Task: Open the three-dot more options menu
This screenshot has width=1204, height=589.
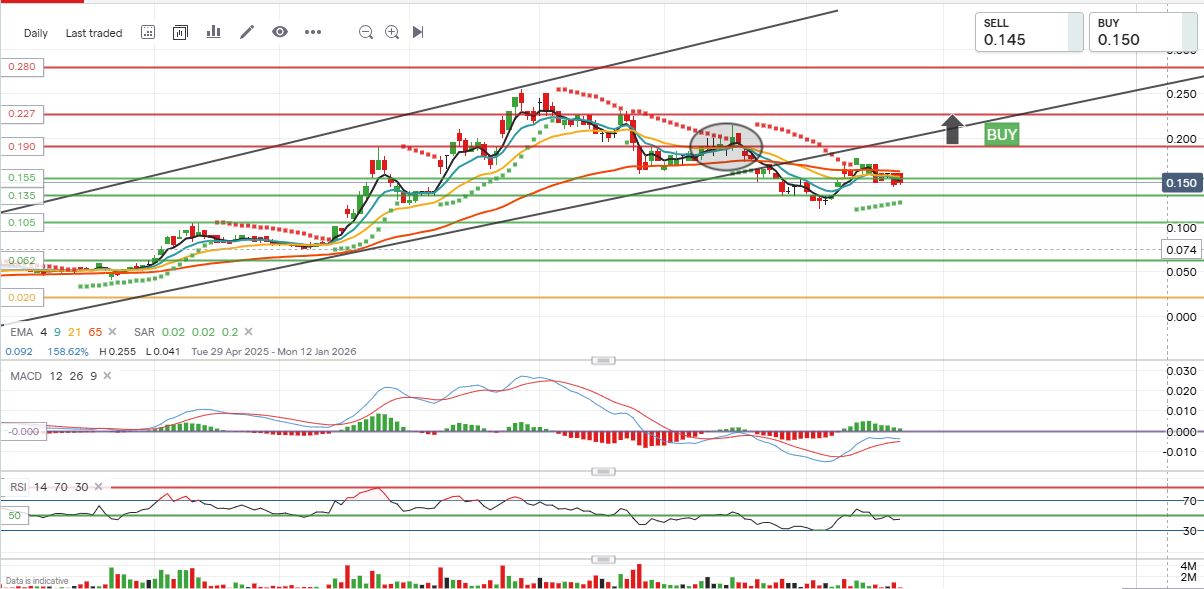Action: [x=313, y=32]
